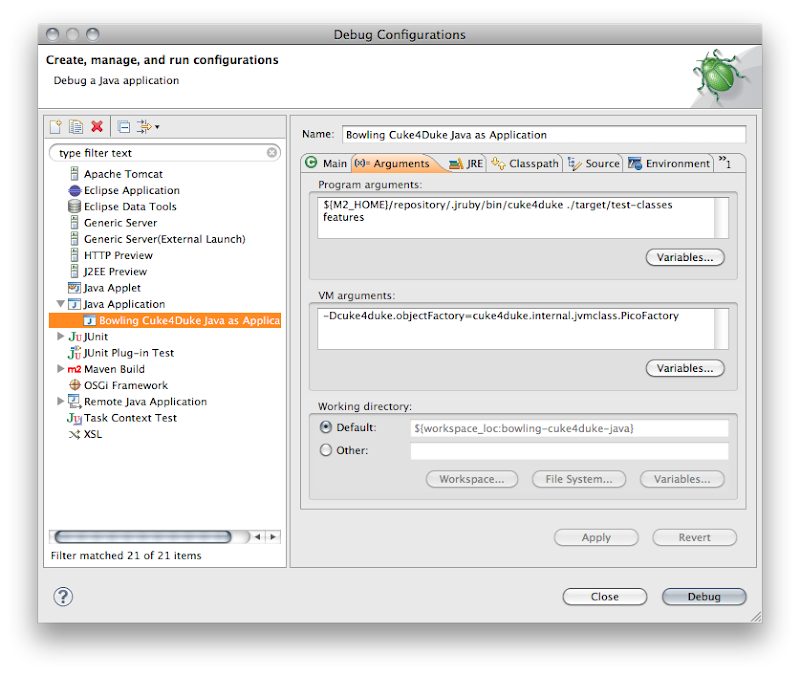Image resolution: width=800 pixels, height=675 pixels.
Task: Select the Apache Tomcat server icon
Action: (74, 174)
